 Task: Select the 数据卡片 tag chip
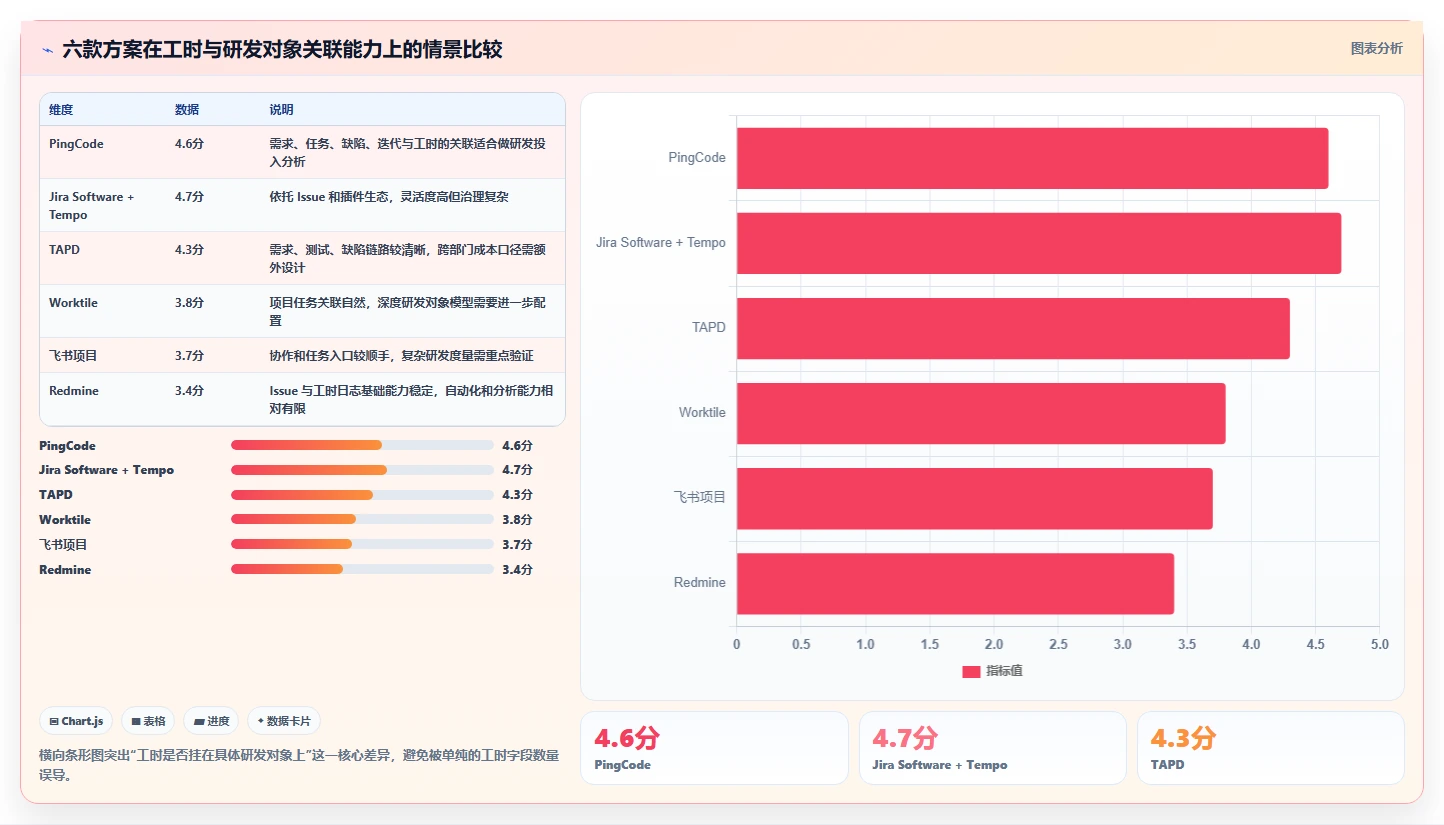[x=284, y=721]
